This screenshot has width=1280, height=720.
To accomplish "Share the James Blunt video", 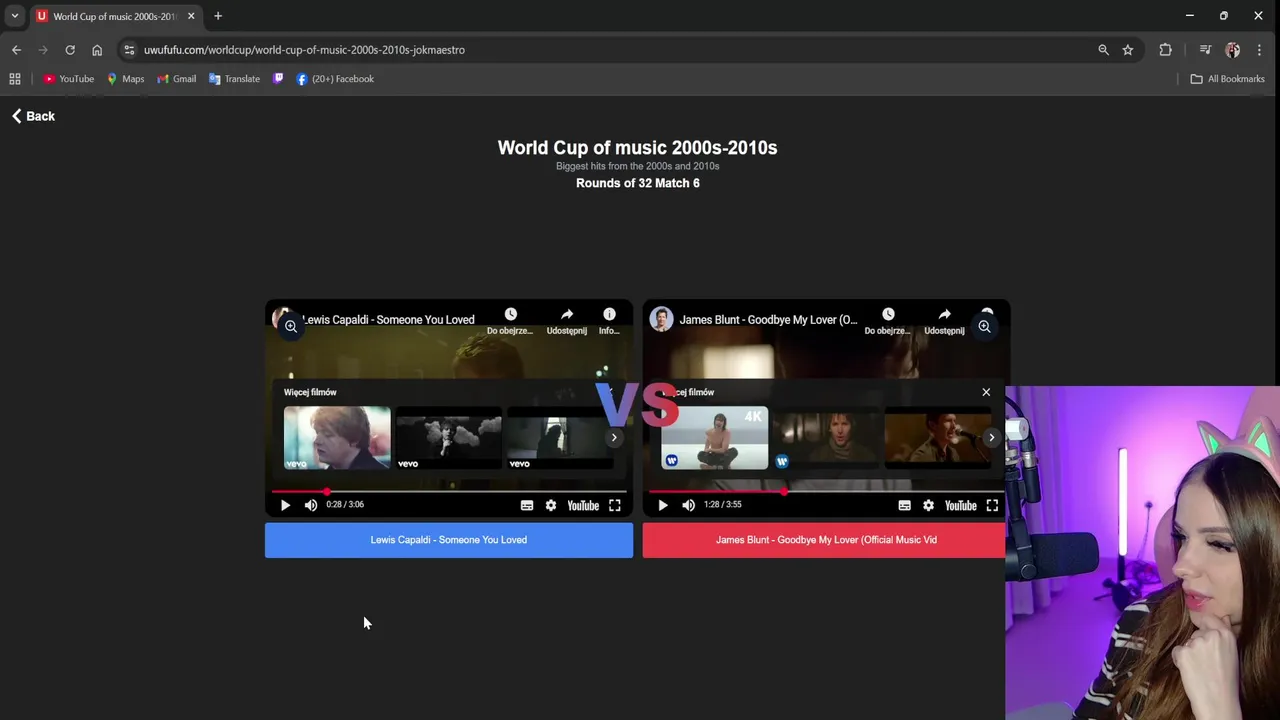I will pos(944,320).
